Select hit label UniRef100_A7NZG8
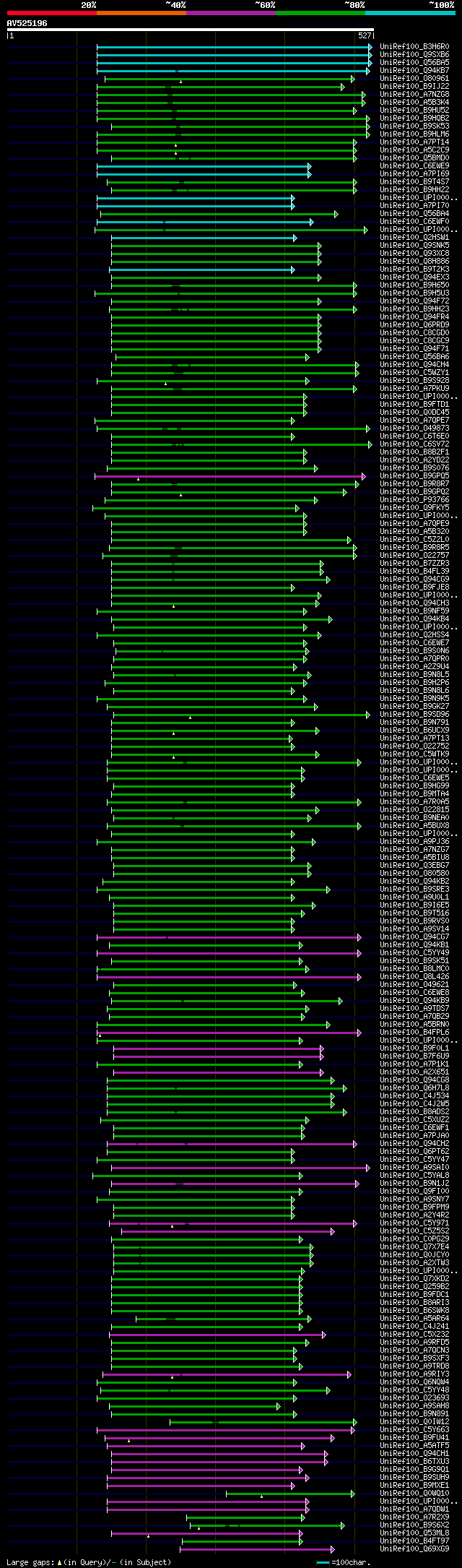 [414, 95]
